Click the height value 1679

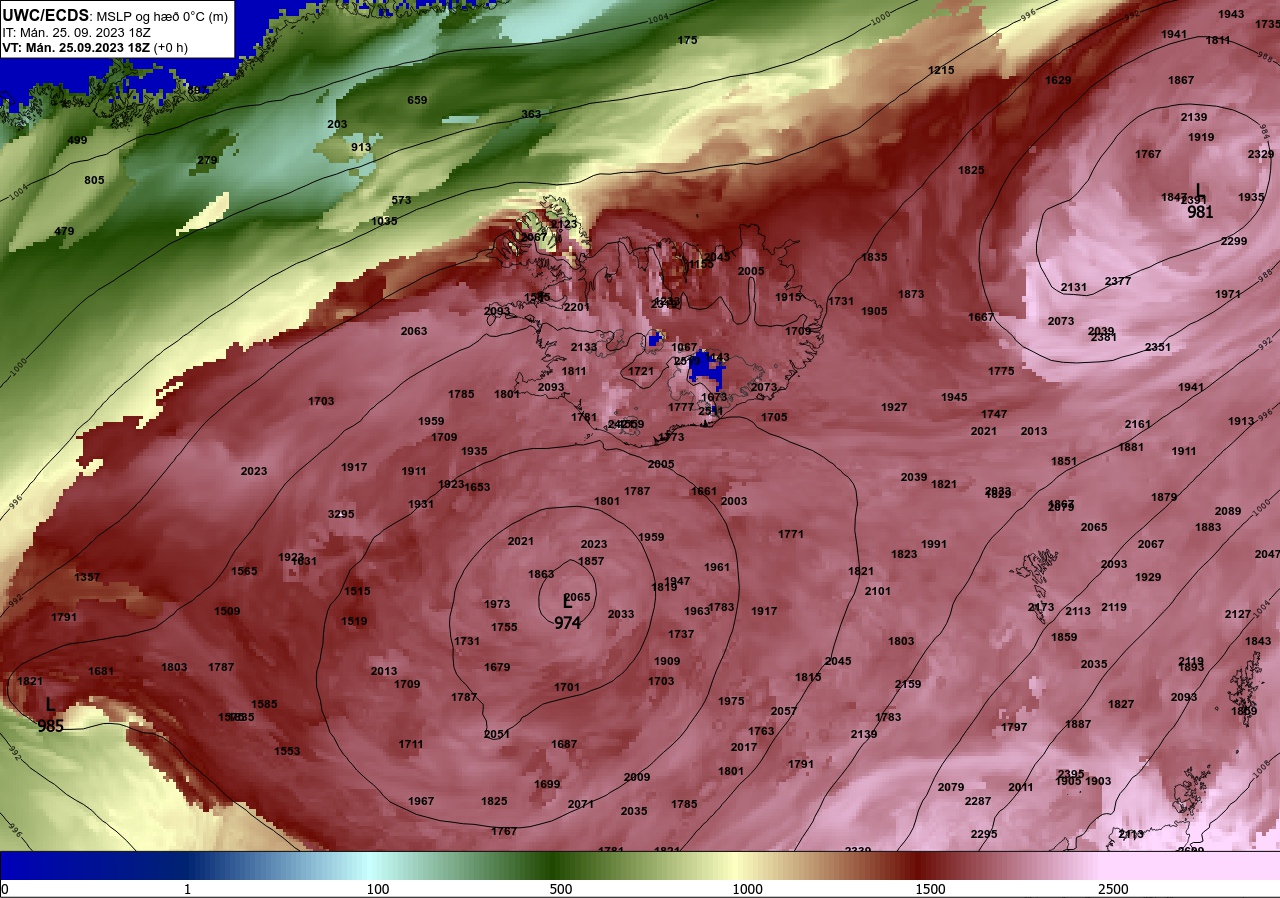497,667
